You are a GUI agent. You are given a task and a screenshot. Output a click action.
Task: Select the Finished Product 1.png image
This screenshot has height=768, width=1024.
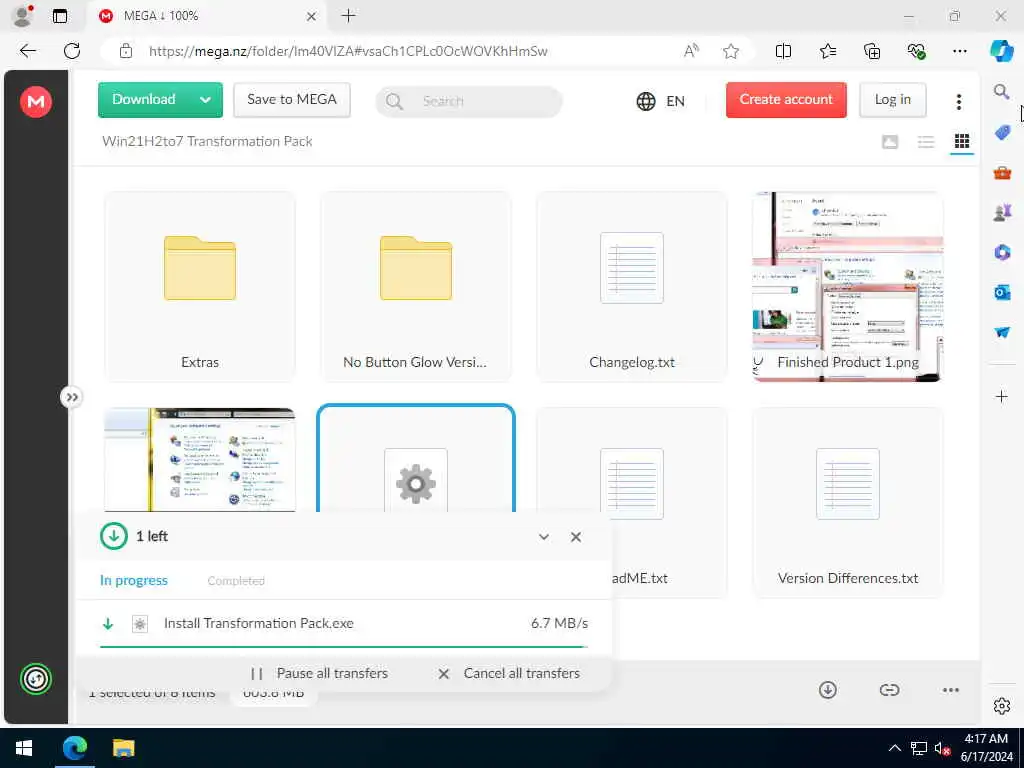848,286
